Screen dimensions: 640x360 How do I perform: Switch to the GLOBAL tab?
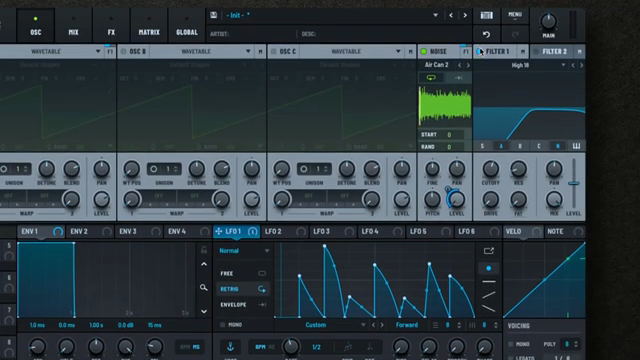(187, 25)
